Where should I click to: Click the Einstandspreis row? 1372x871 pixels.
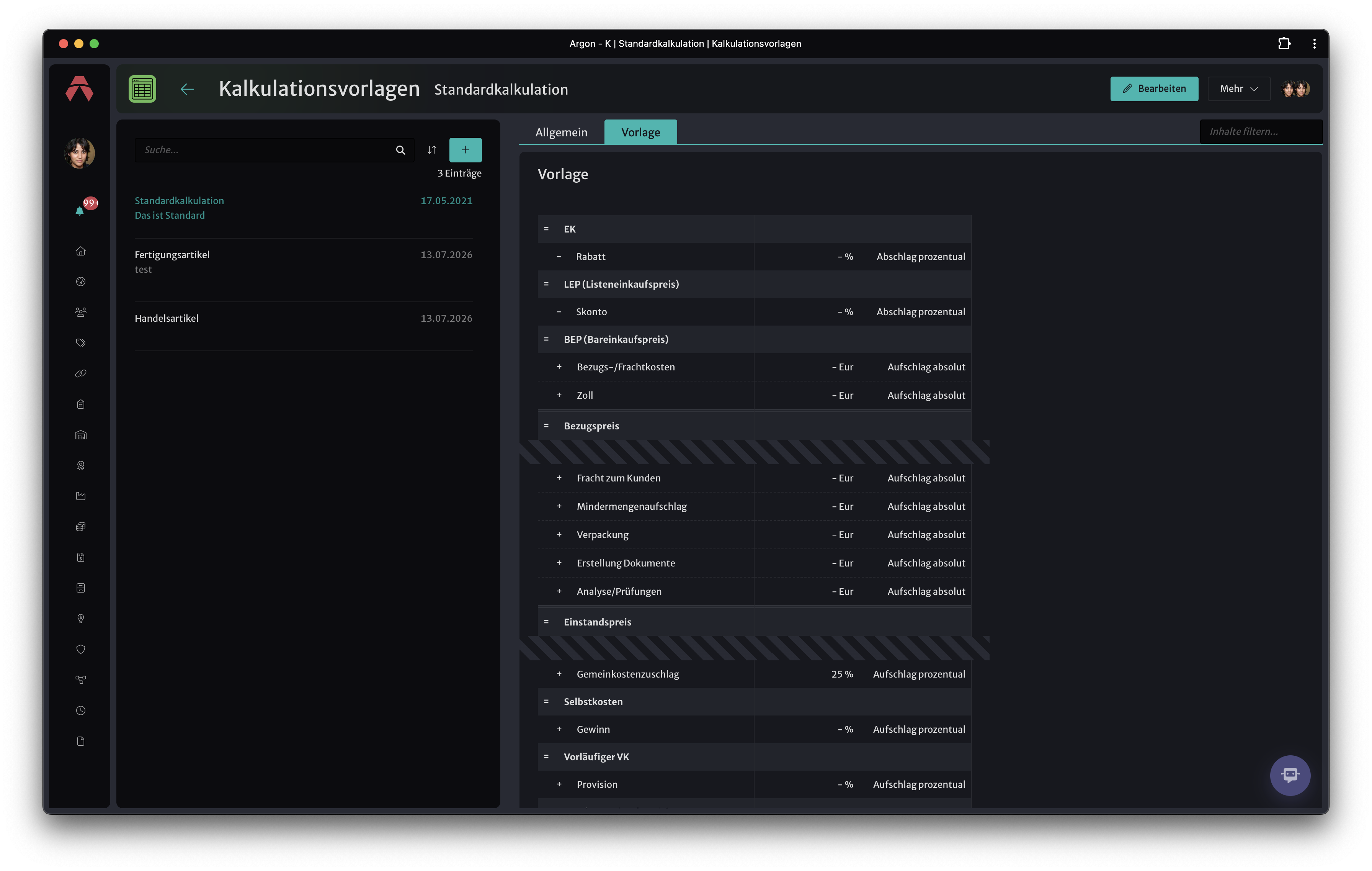pos(755,622)
